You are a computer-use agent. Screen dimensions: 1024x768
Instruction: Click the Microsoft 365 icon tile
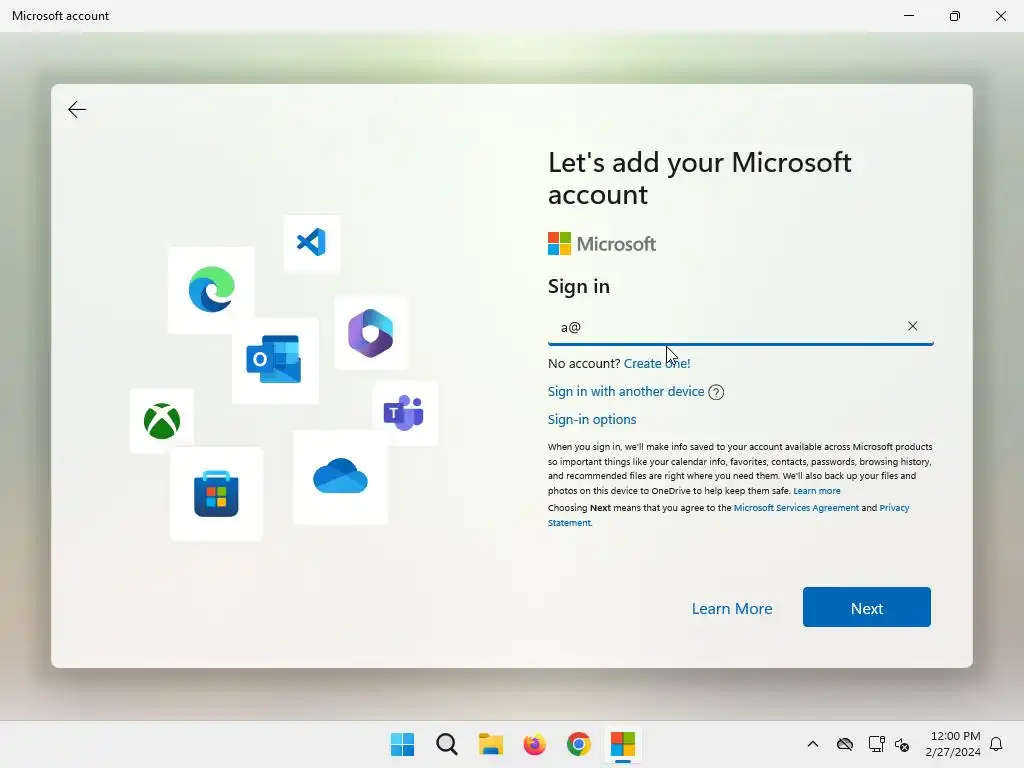point(371,333)
